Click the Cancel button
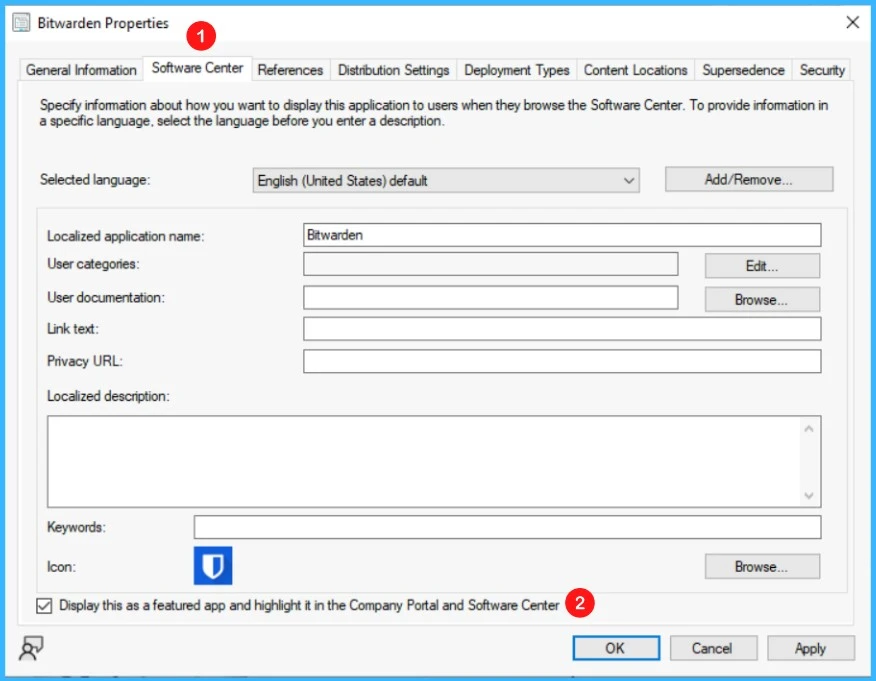Screen dimensions: 876x681 click(x=713, y=648)
